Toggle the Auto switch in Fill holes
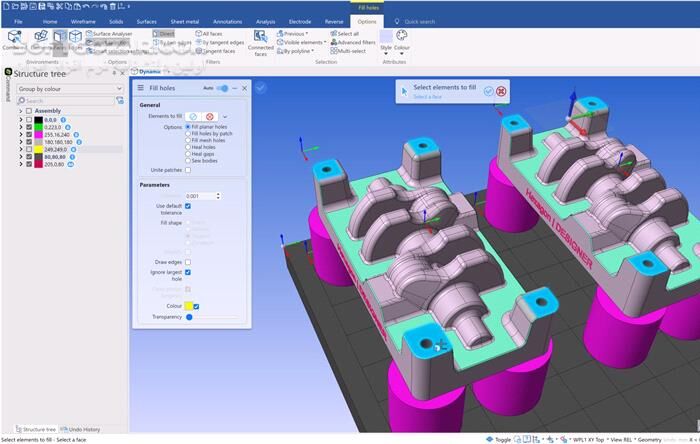 point(222,88)
